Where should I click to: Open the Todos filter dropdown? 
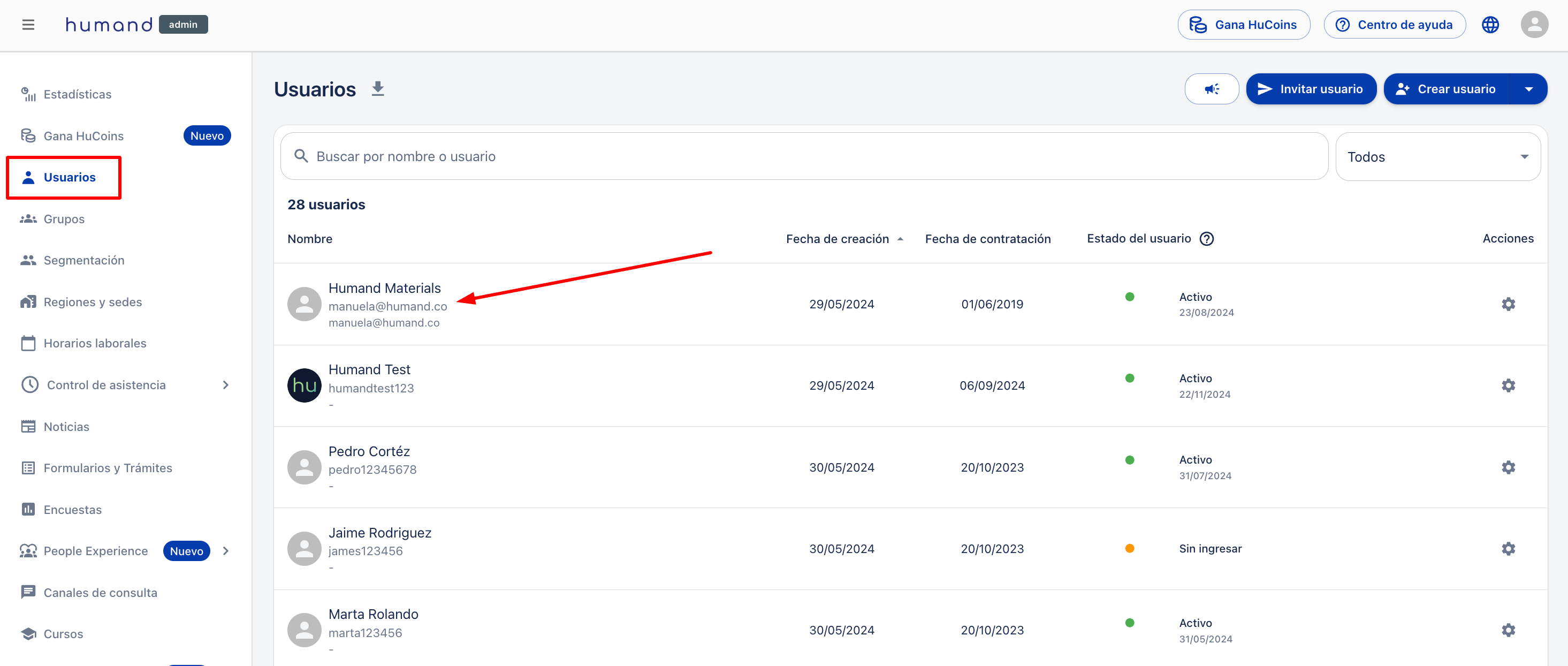[1437, 157]
